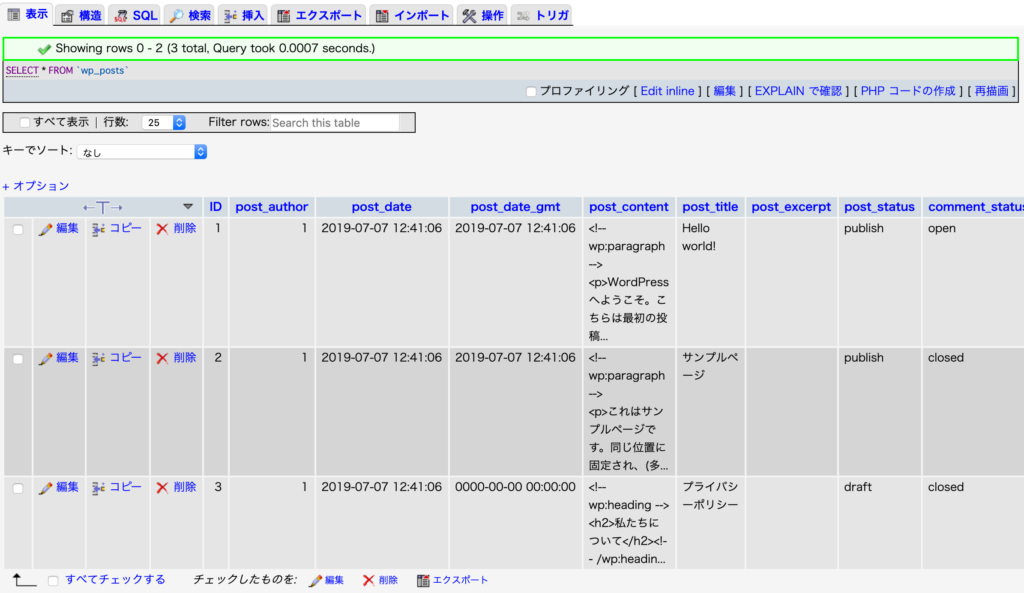1024x593 pixels.
Task: Click the export icon in the bottom bulk actions
Action: [423, 580]
